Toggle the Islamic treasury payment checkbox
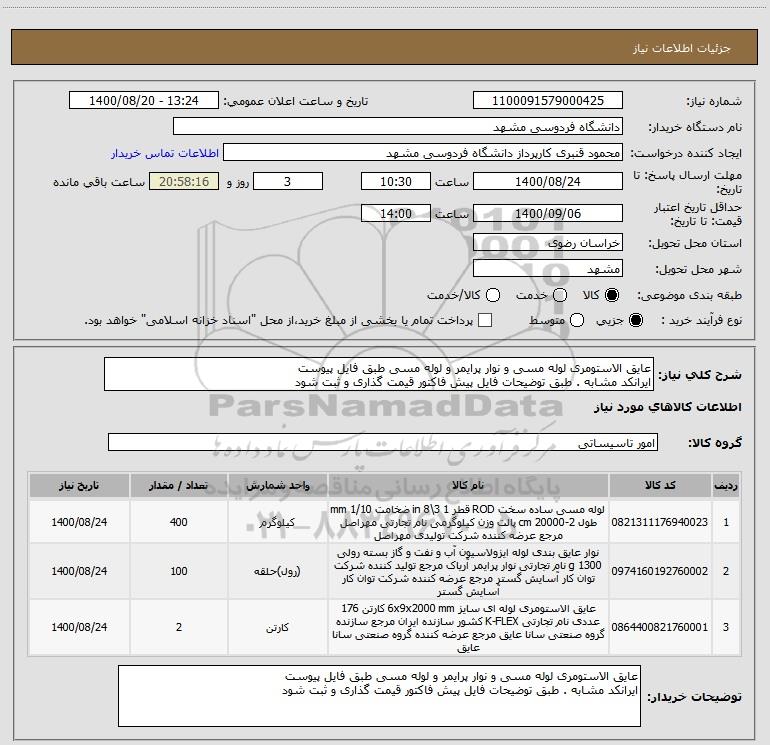Image resolution: width=770 pixels, height=745 pixels. tap(485, 320)
